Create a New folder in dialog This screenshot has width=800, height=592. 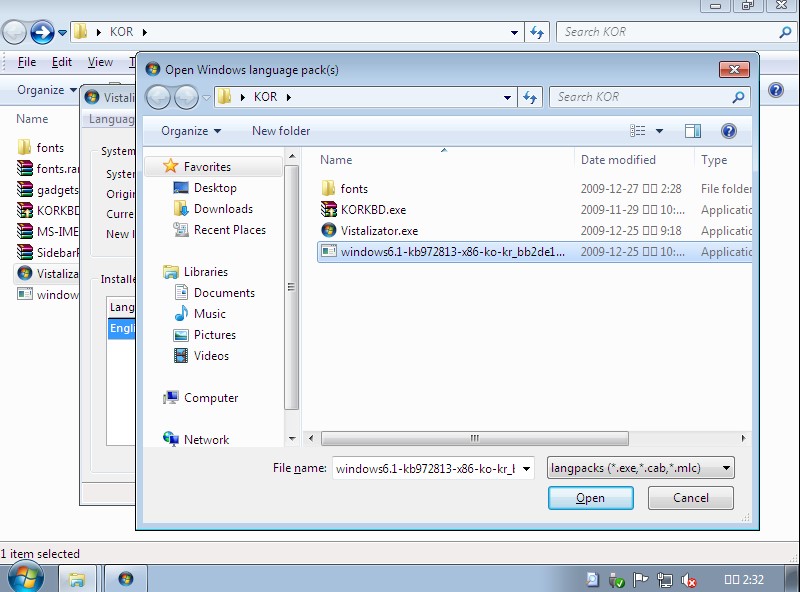(281, 131)
